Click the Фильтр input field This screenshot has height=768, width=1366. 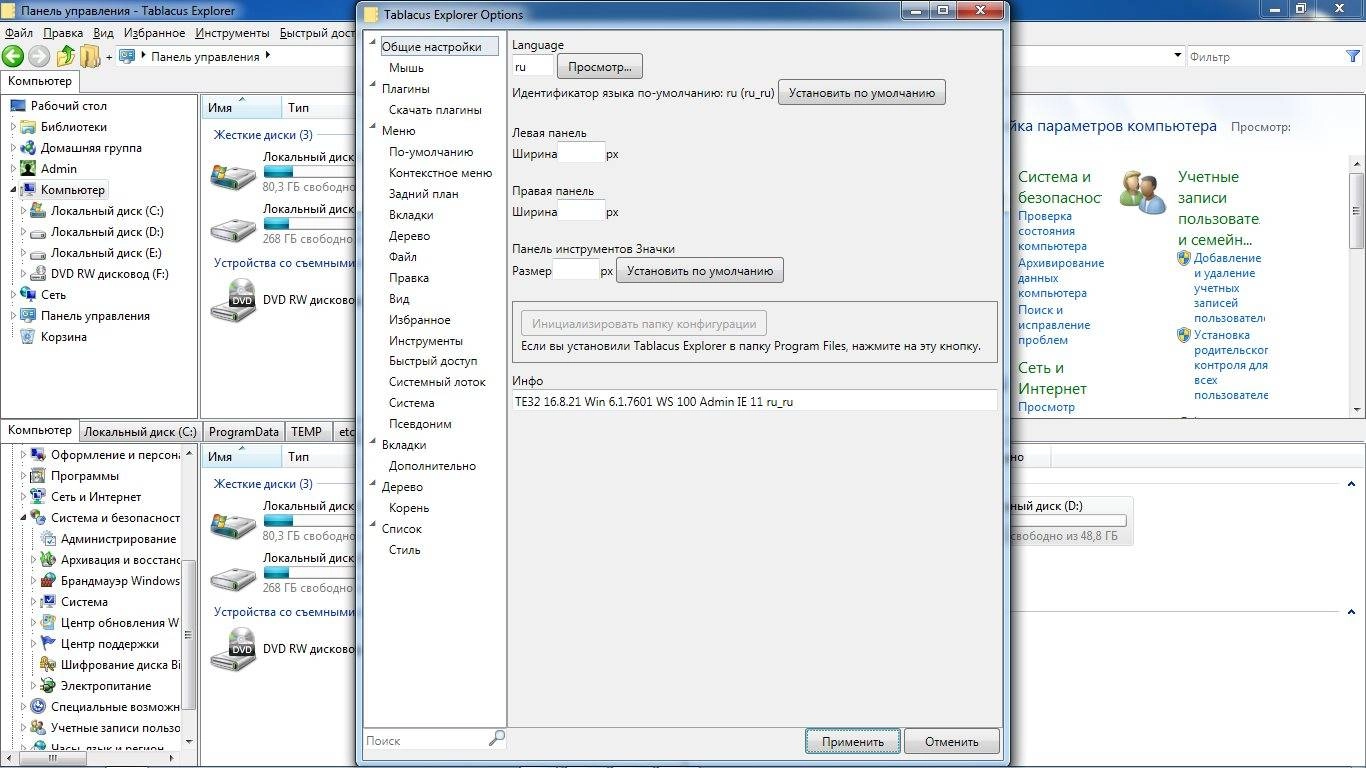tap(1265, 57)
